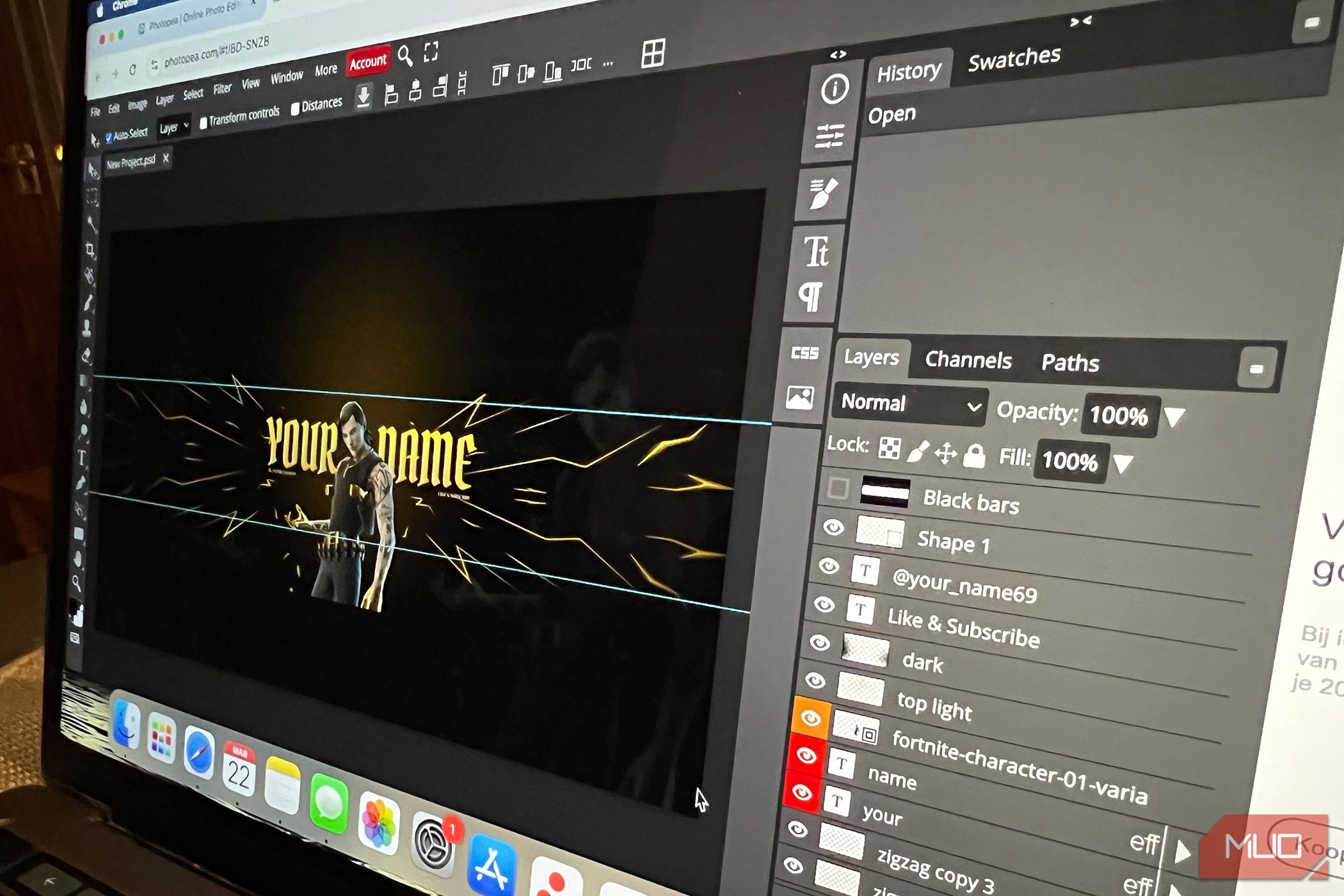
Task: Open the Properties sliders panel icon
Action: point(830,136)
